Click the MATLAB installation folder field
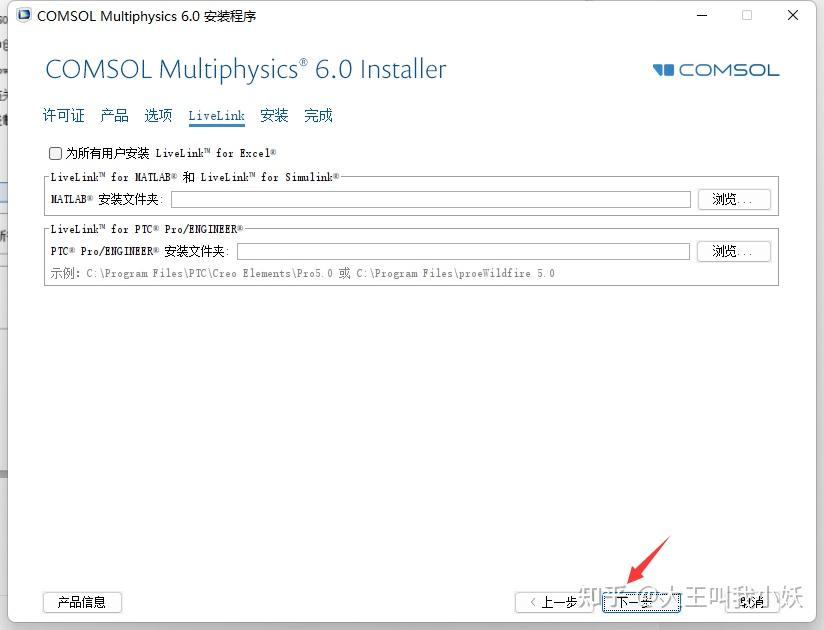 (x=430, y=200)
